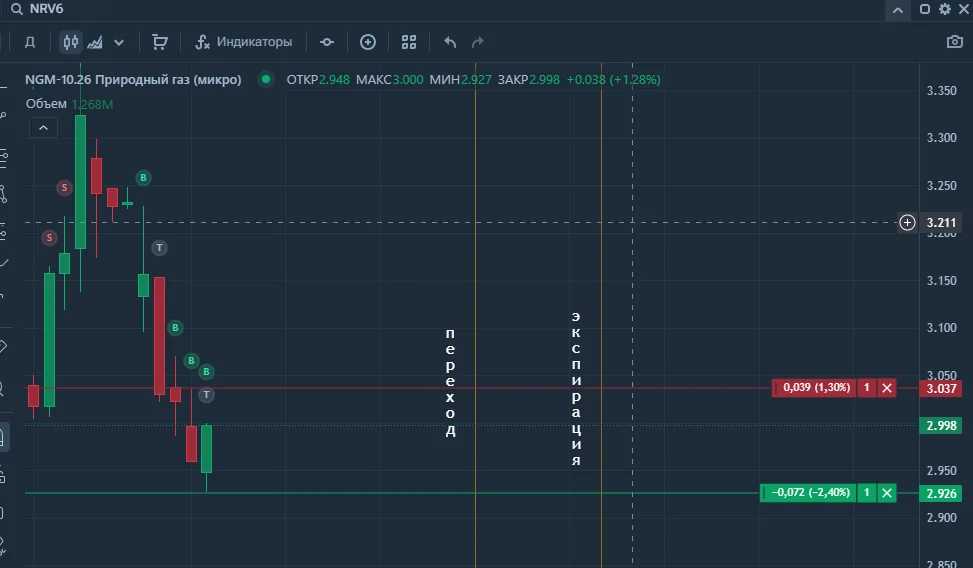The image size is (973, 568).
Task: Open the Индикаторы indicators menu
Action: (243, 42)
